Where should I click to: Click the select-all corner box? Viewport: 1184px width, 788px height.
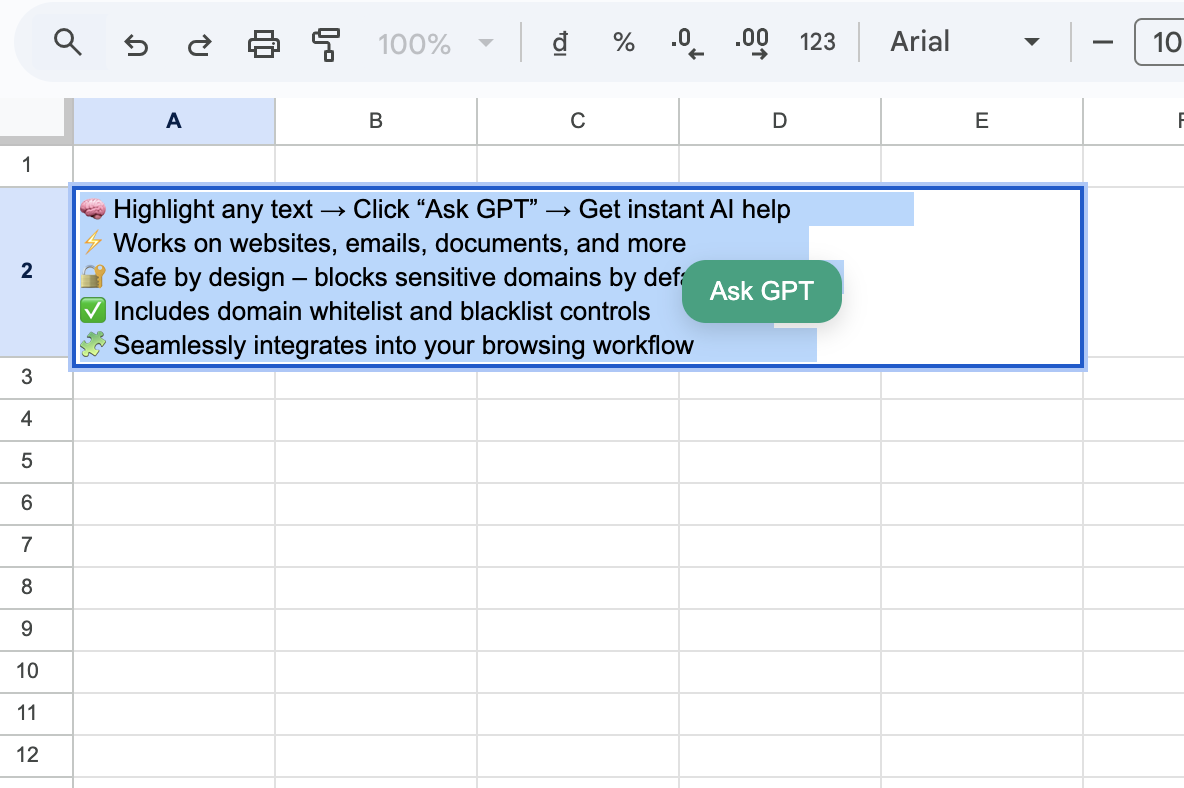(x=35, y=120)
